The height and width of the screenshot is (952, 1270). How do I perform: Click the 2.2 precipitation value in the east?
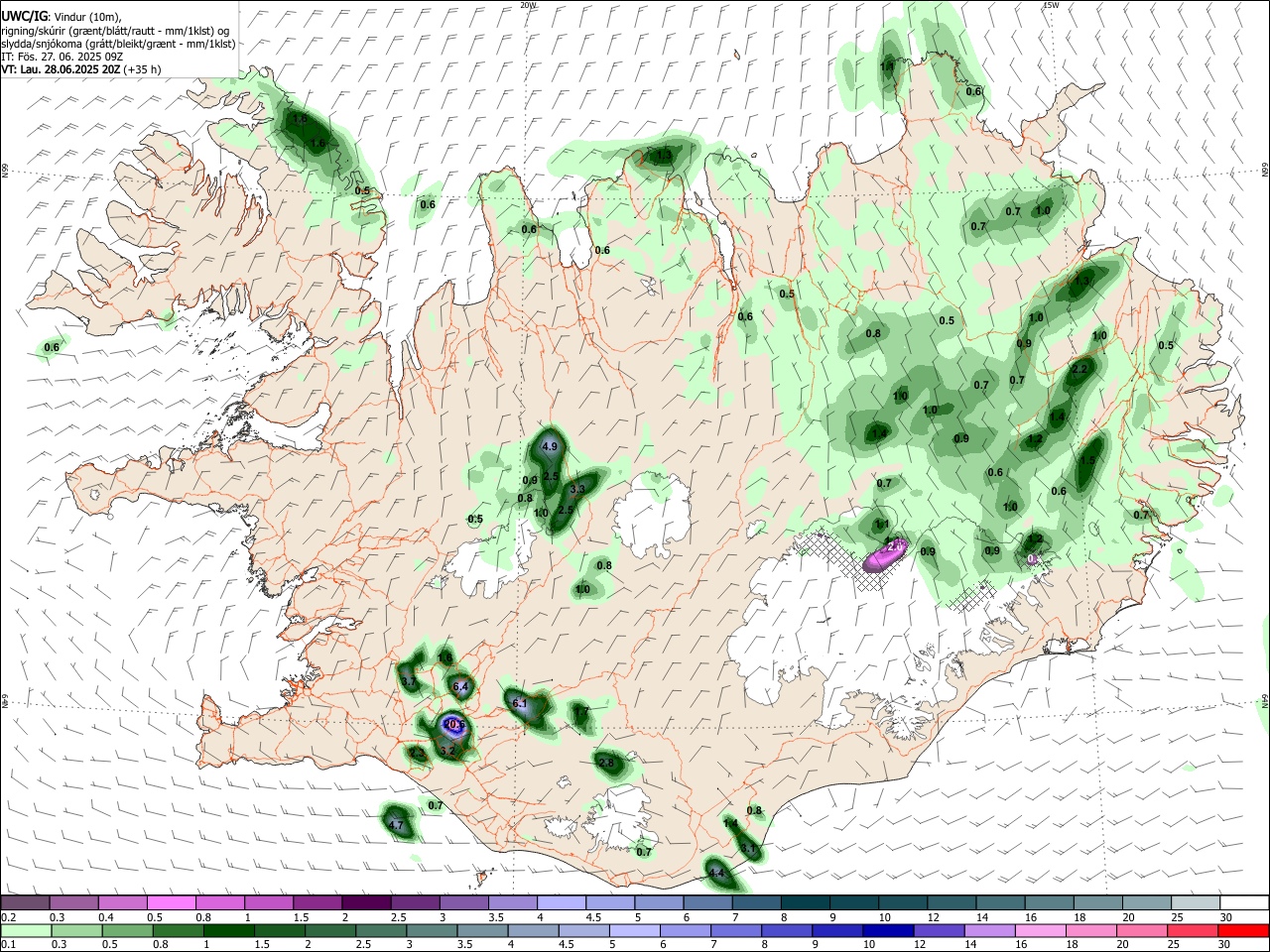1080,369
